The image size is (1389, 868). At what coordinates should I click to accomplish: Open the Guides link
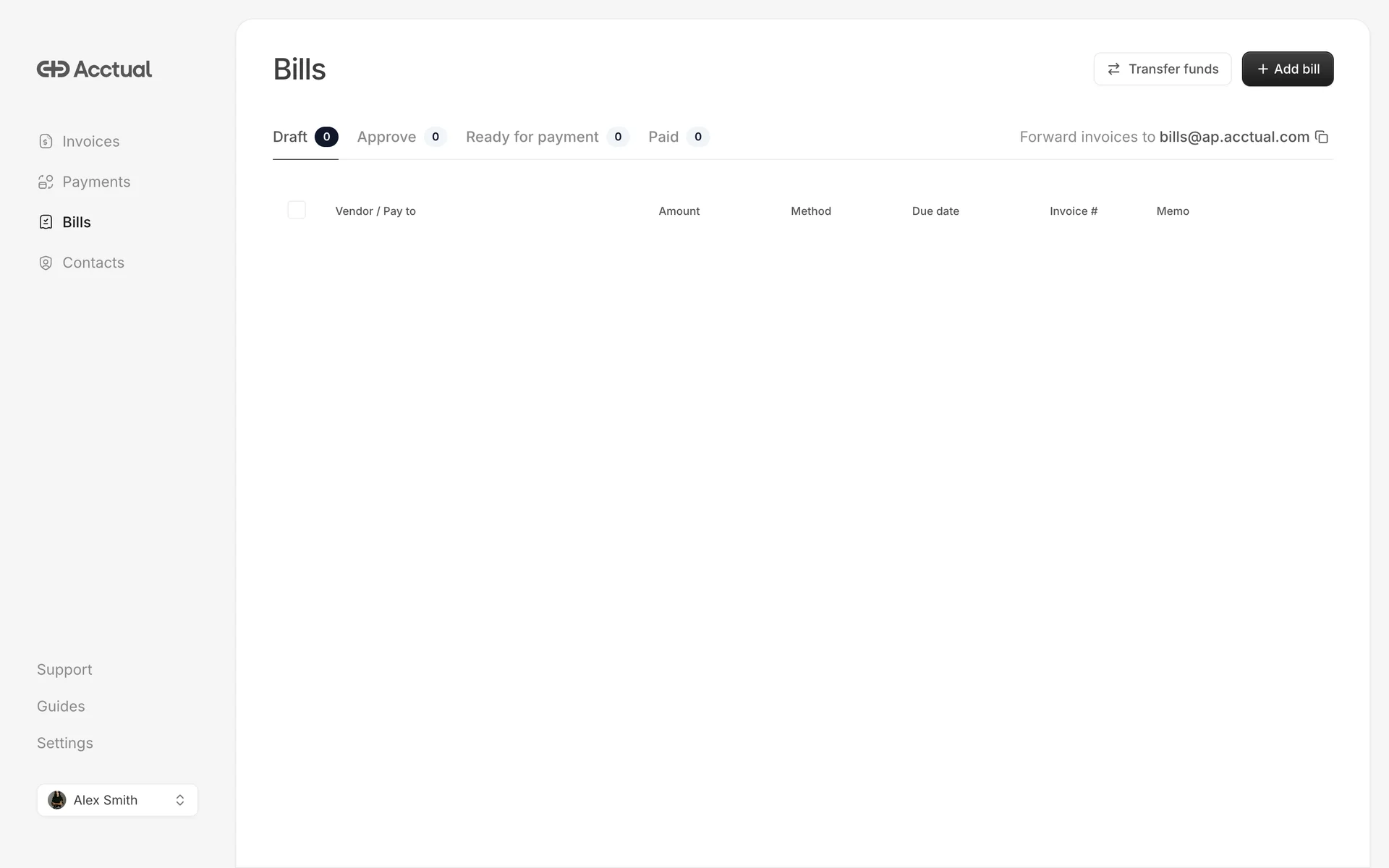[61, 706]
